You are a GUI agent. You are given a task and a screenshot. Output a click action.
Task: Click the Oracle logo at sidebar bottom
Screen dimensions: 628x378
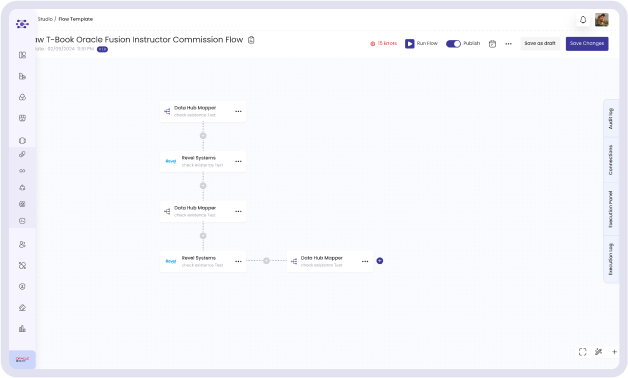pyautogui.click(x=22, y=359)
